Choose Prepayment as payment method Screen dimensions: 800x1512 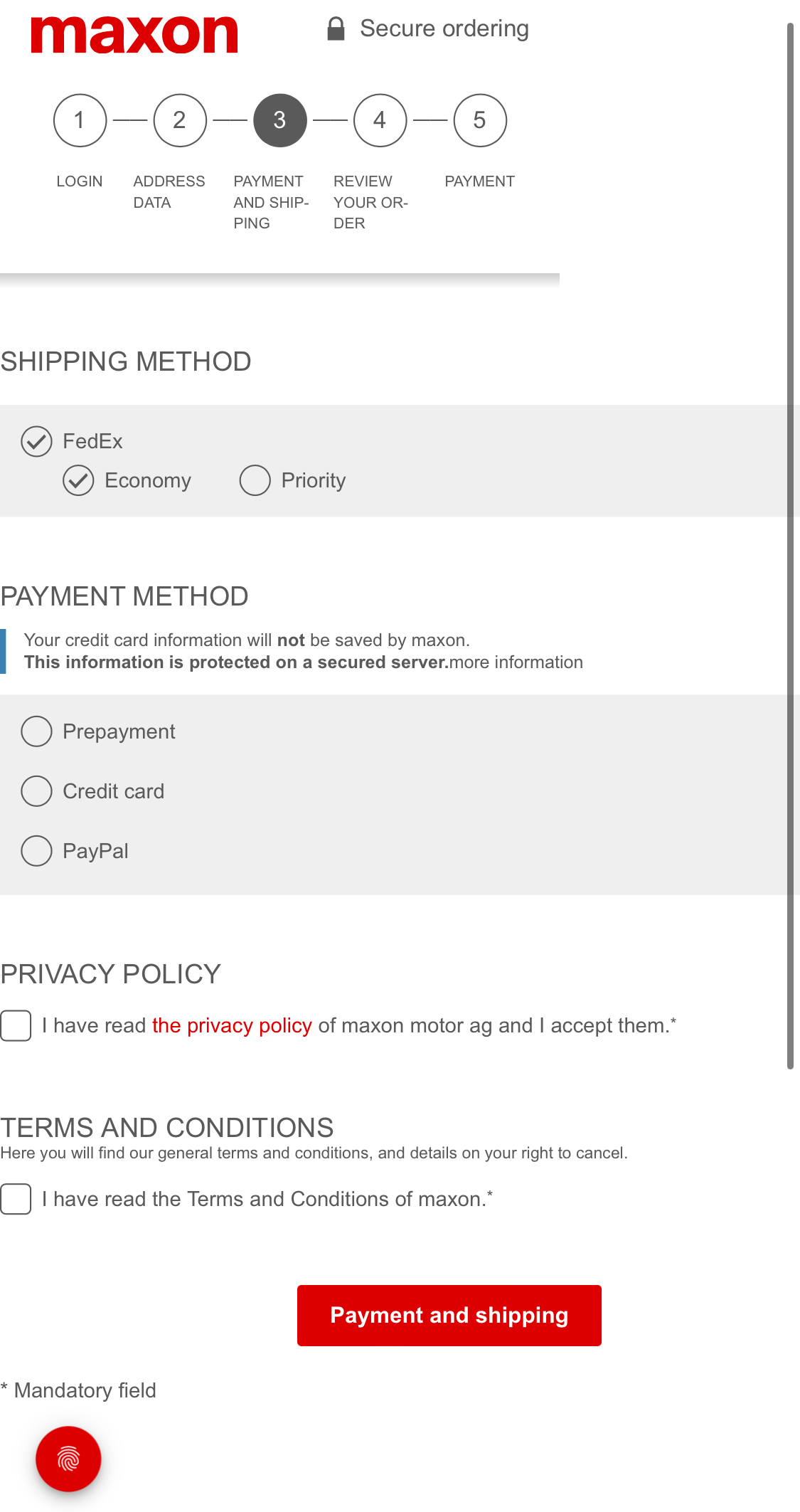click(36, 731)
